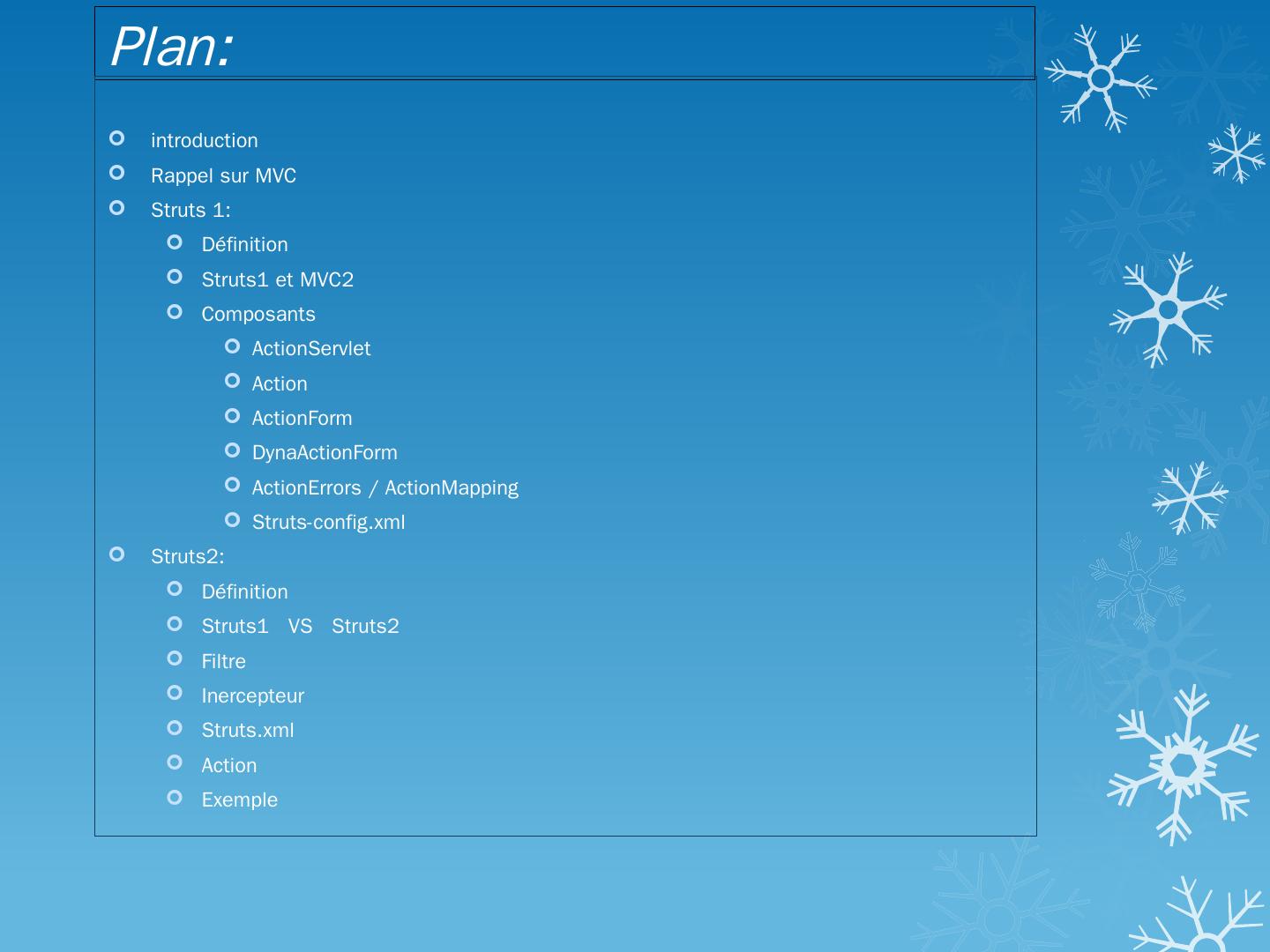Click the "Composants" sub-item
1270x952 pixels.
pyautogui.click(x=258, y=314)
